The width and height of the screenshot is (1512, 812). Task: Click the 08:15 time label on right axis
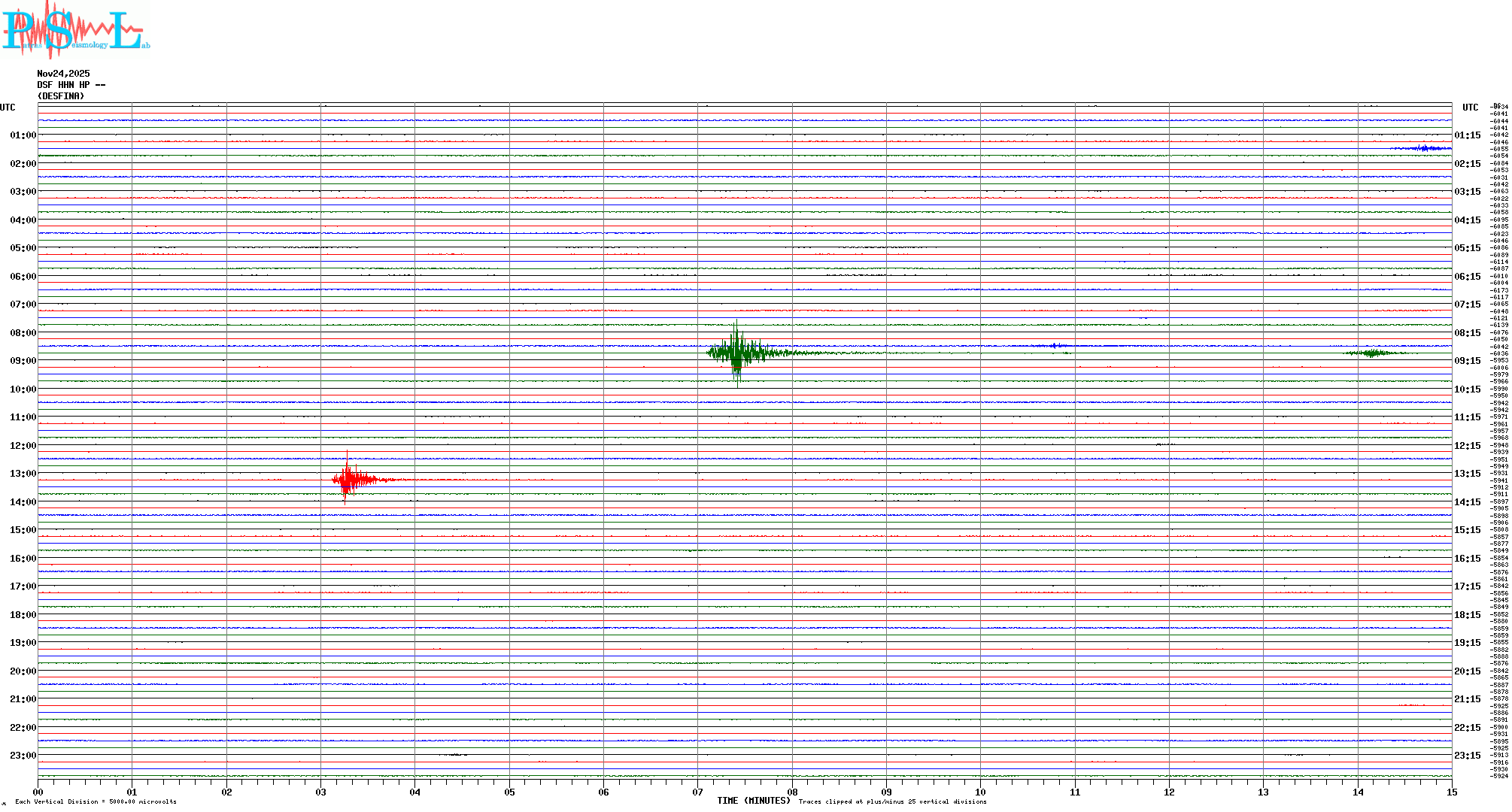pos(1467,333)
